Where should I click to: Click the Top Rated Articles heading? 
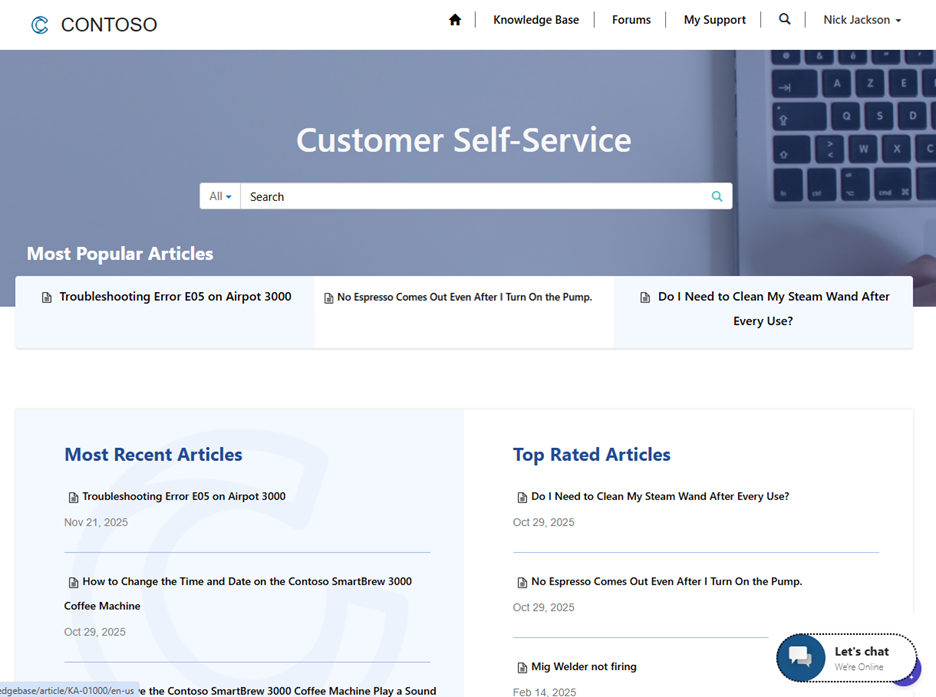click(592, 455)
